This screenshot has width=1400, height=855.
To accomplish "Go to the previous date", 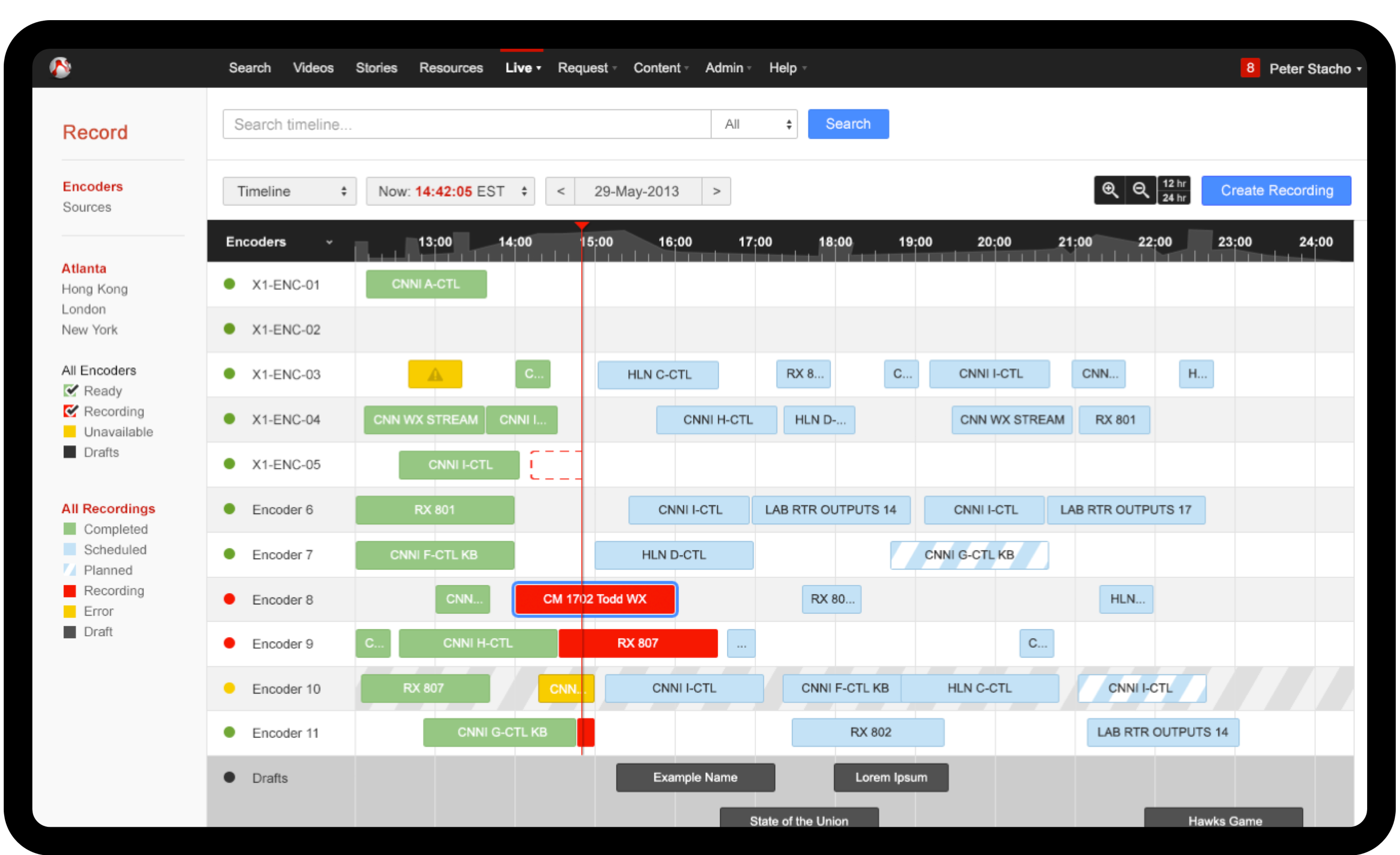I will [x=560, y=191].
